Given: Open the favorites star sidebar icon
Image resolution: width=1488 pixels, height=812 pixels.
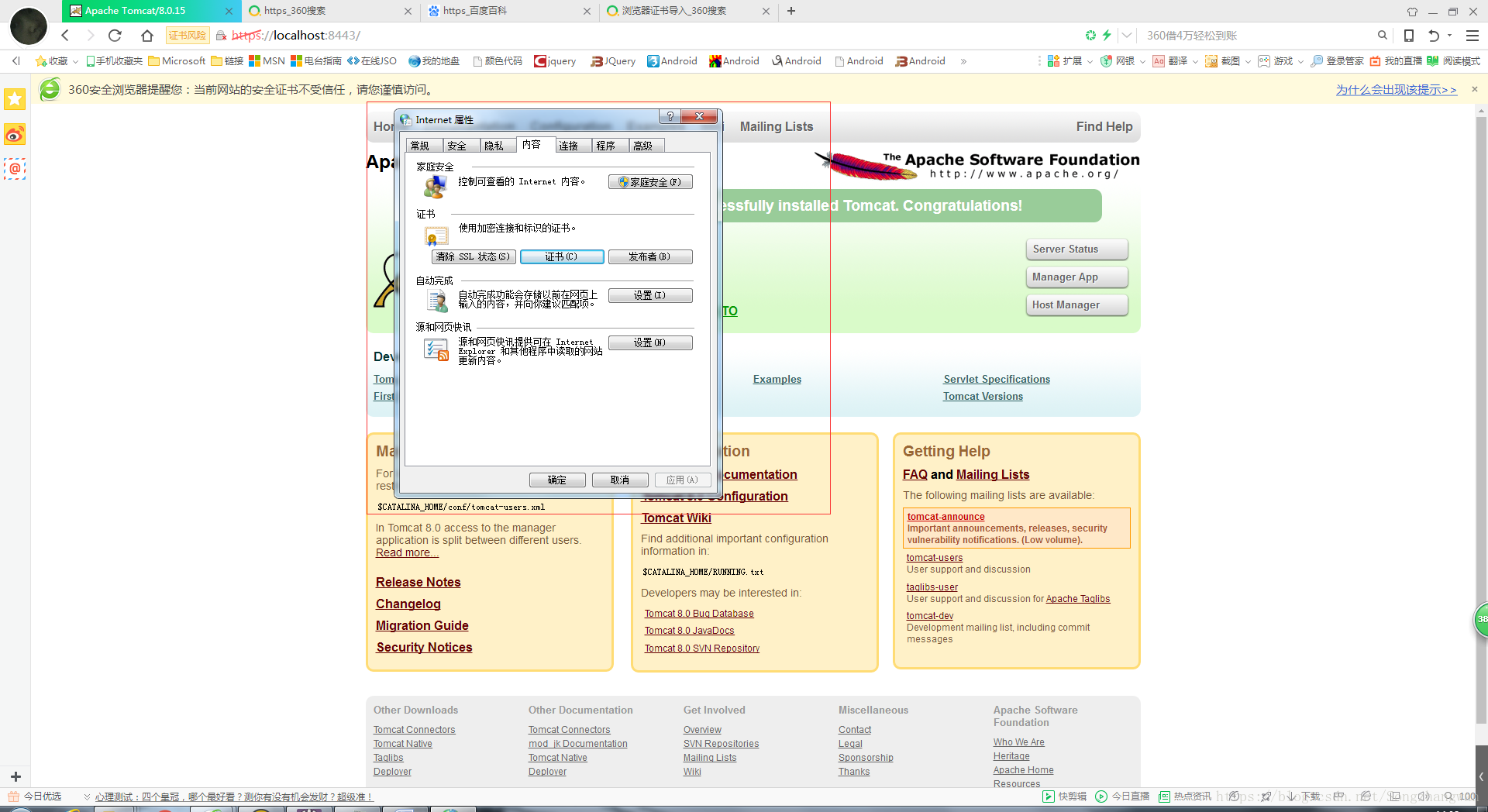Looking at the screenshot, I should (15, 98).
